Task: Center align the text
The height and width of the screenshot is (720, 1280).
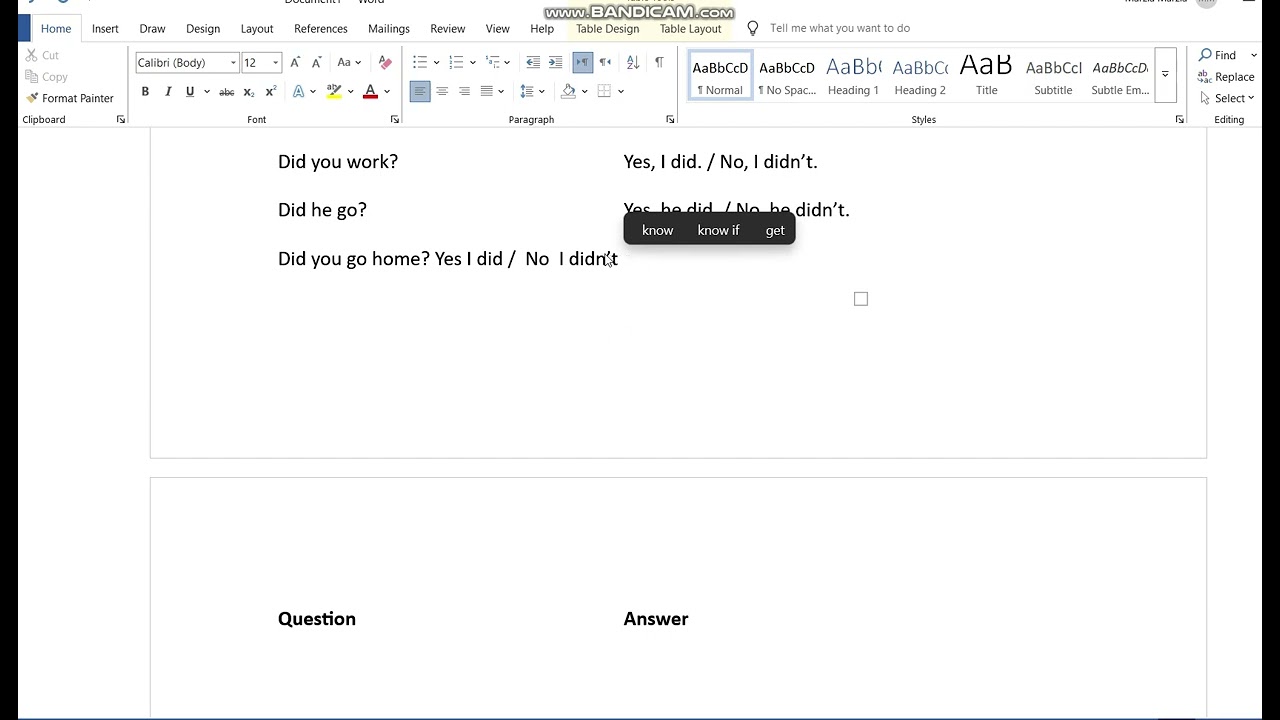Action: click(x=442, y=91)
